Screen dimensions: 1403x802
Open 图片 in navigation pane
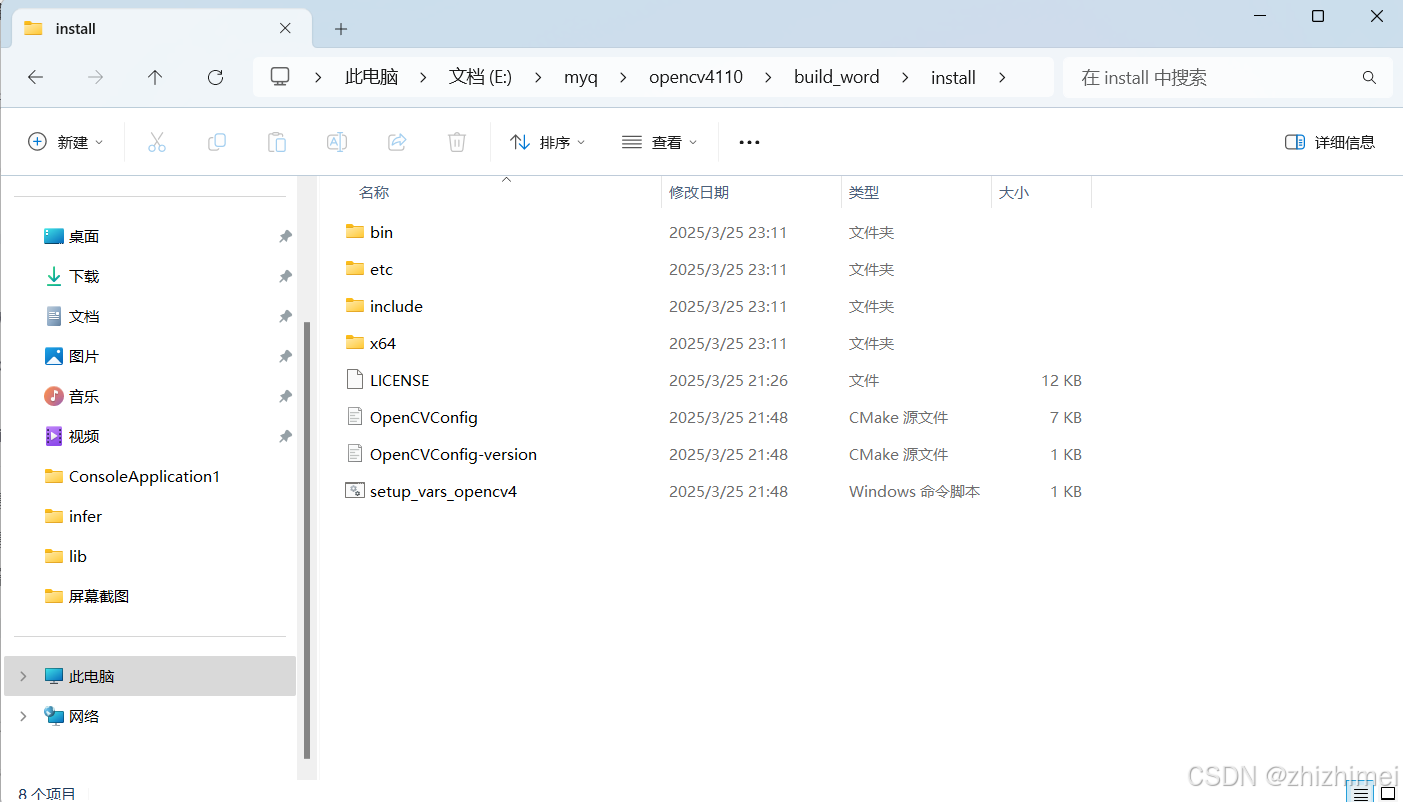pyautogui.click(x=84, y=356)
